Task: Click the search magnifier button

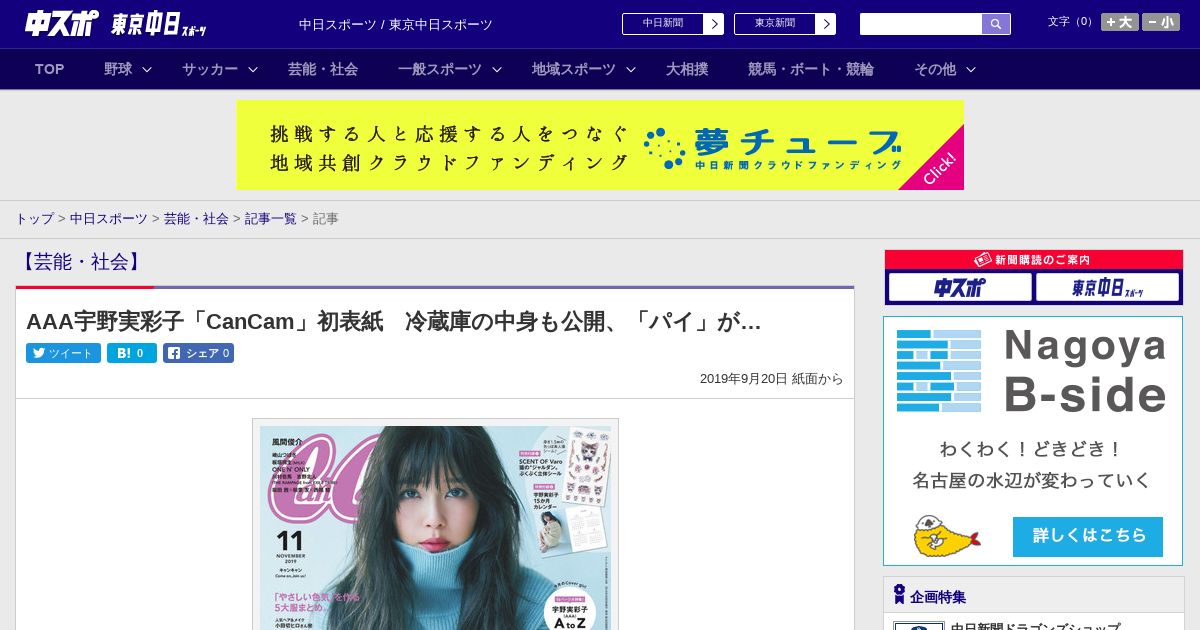Action: [996, 24]
